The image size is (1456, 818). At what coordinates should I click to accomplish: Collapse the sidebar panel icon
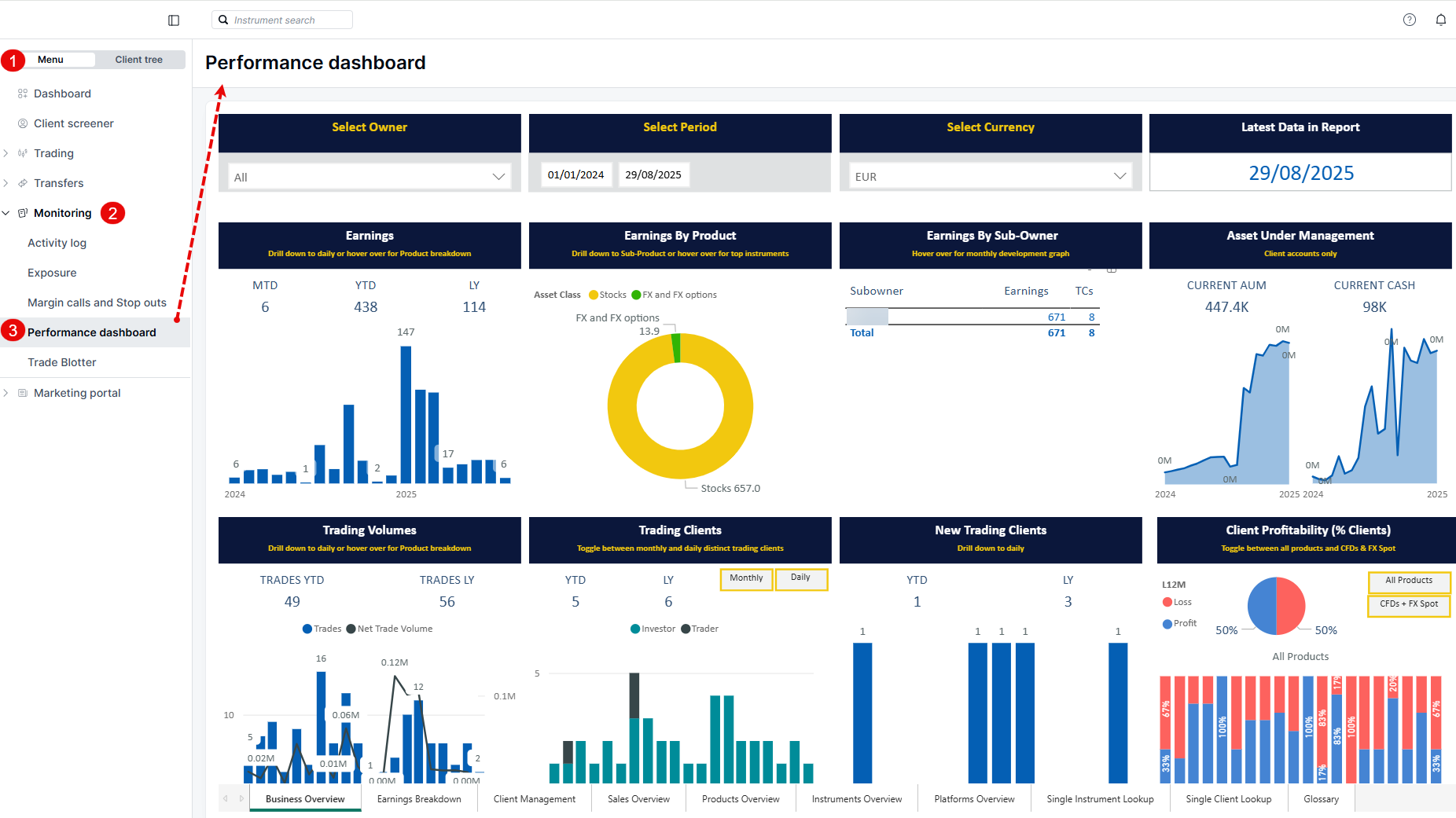coord(174,20)
